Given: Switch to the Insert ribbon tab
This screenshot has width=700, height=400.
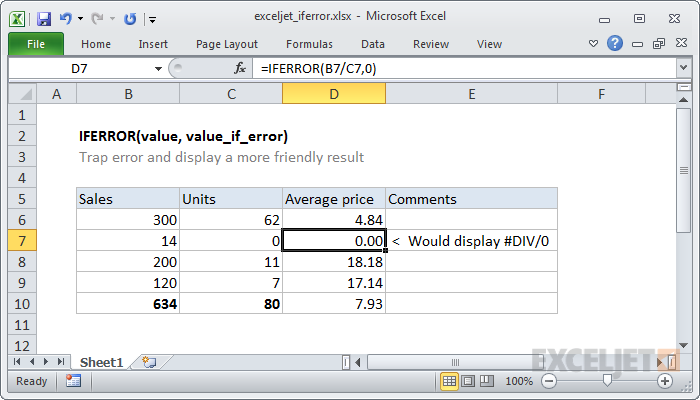Looking at the screenshot, I should pos(153,44).
